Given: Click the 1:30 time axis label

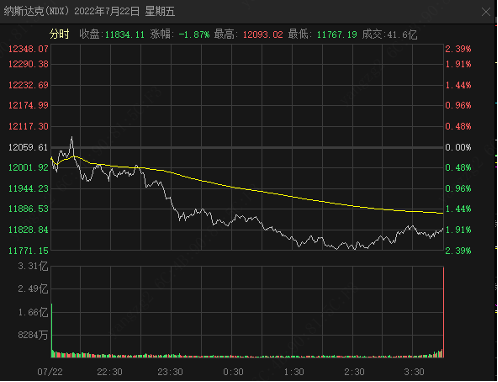Looking at the screenshot, I should pyautogui.click(x=294, y=372).
